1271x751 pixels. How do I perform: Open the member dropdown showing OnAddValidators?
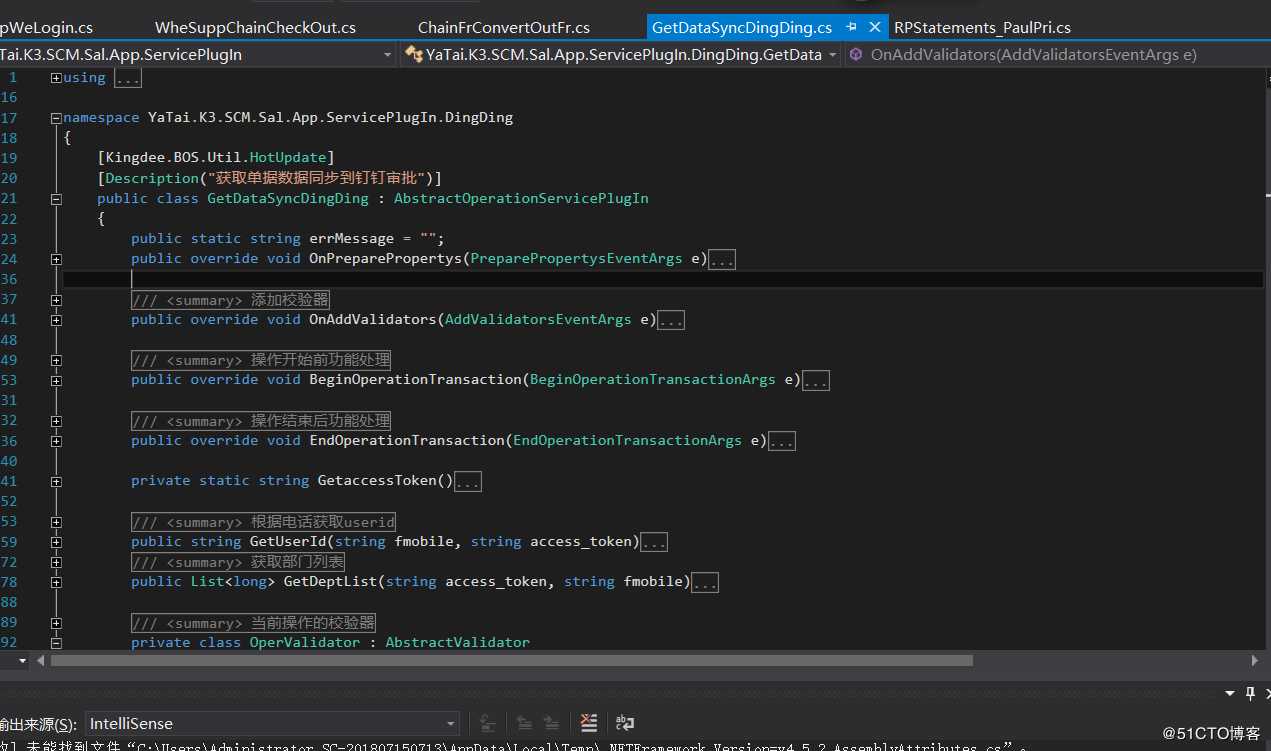click(1058, 55)
